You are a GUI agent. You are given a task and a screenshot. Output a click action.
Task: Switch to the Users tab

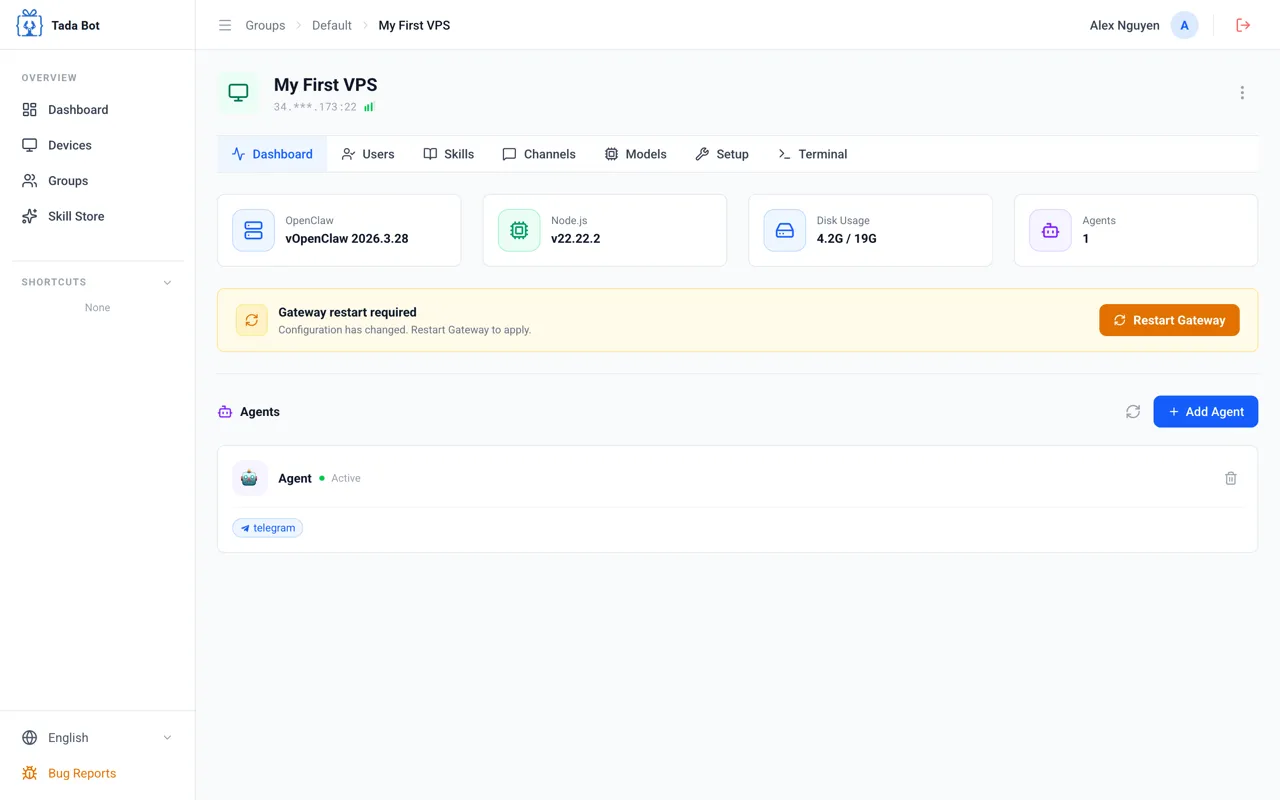tap(368, 154)
